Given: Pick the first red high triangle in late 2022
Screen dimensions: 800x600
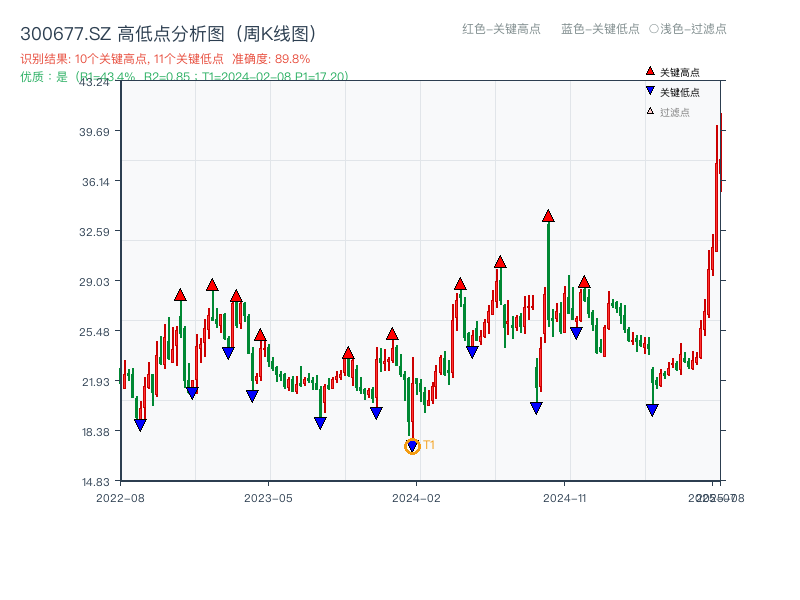Looking at the screenshot, I should pos(180,295).
